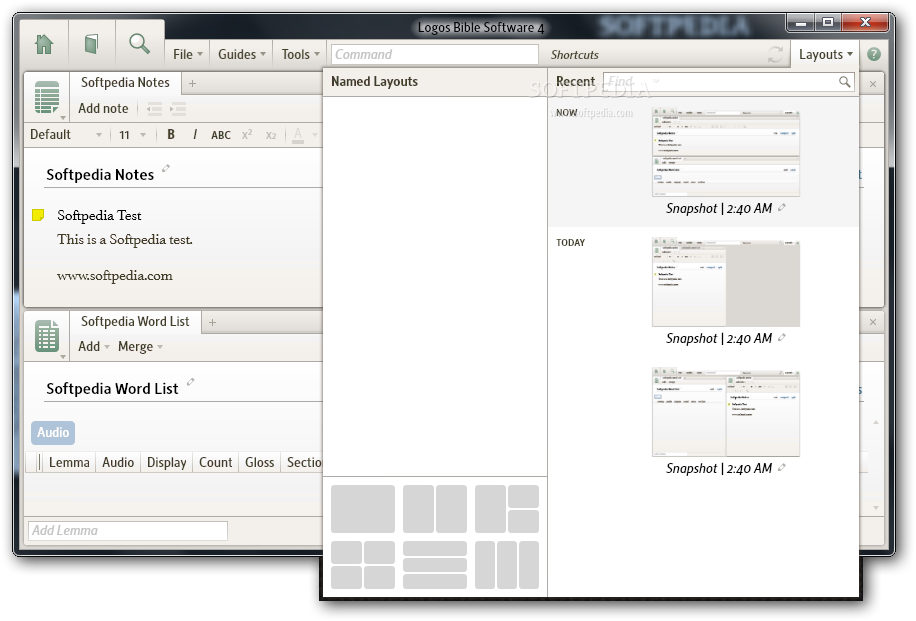Image resolution: width=916 pixels, height=621 pixels.
Task: Close the top right panel
Action: tap(873, 84)
